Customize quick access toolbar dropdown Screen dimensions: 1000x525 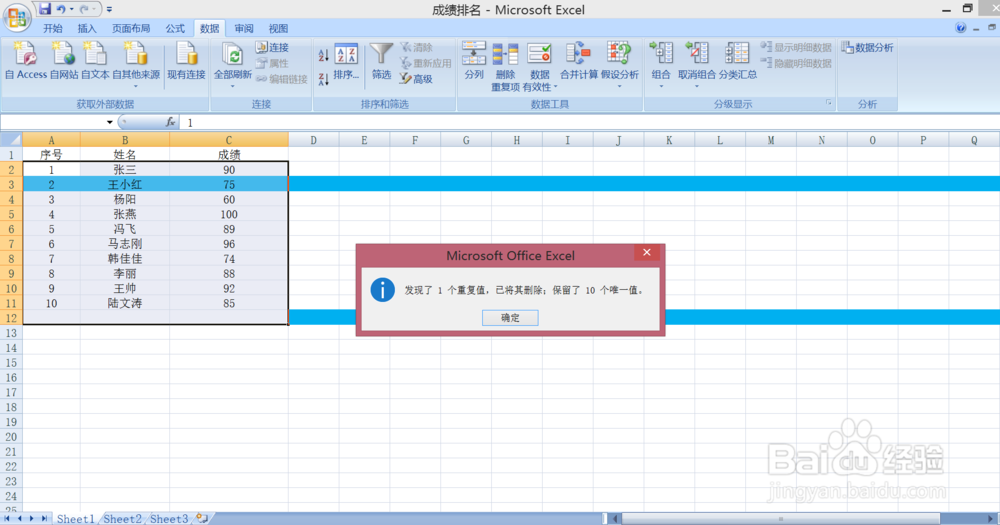[109, 9]
